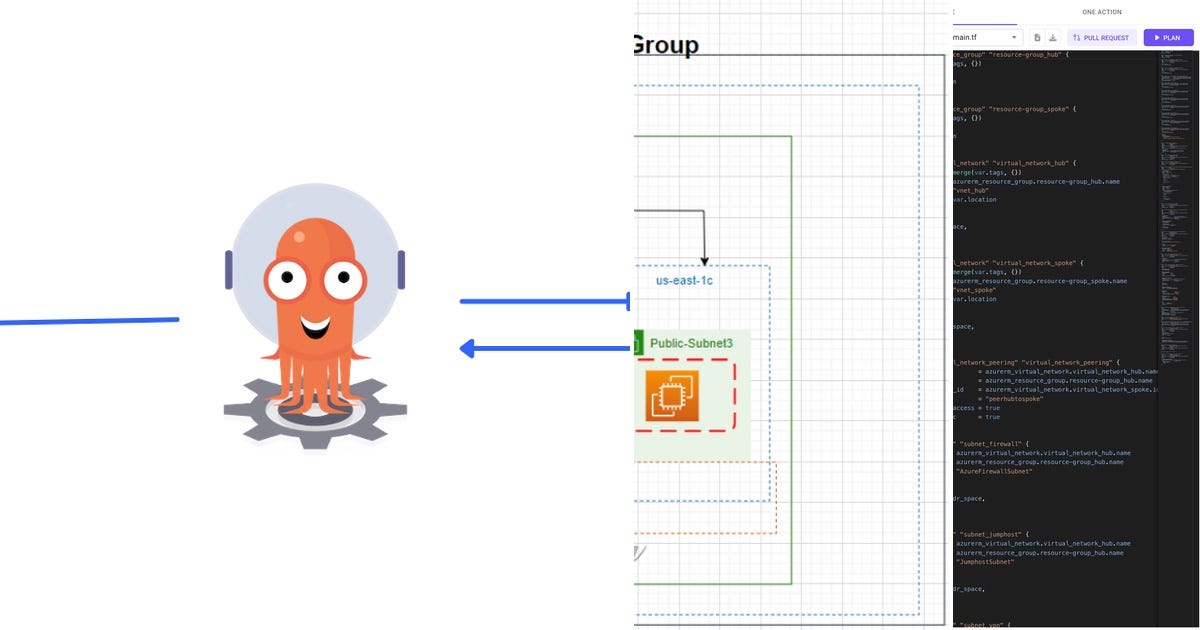Click the "subnet_firewall" resource line
Screen dimensions: 1200x630
click(985, 443)
